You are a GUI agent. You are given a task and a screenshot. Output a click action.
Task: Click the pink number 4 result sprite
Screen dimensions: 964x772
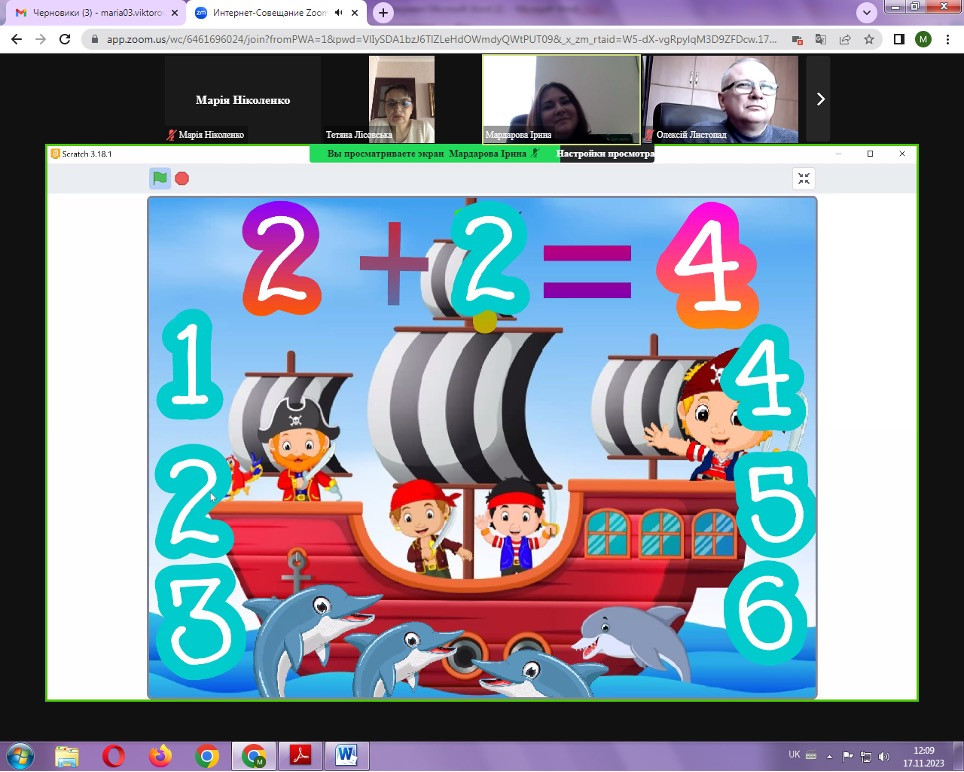[707, 266]
